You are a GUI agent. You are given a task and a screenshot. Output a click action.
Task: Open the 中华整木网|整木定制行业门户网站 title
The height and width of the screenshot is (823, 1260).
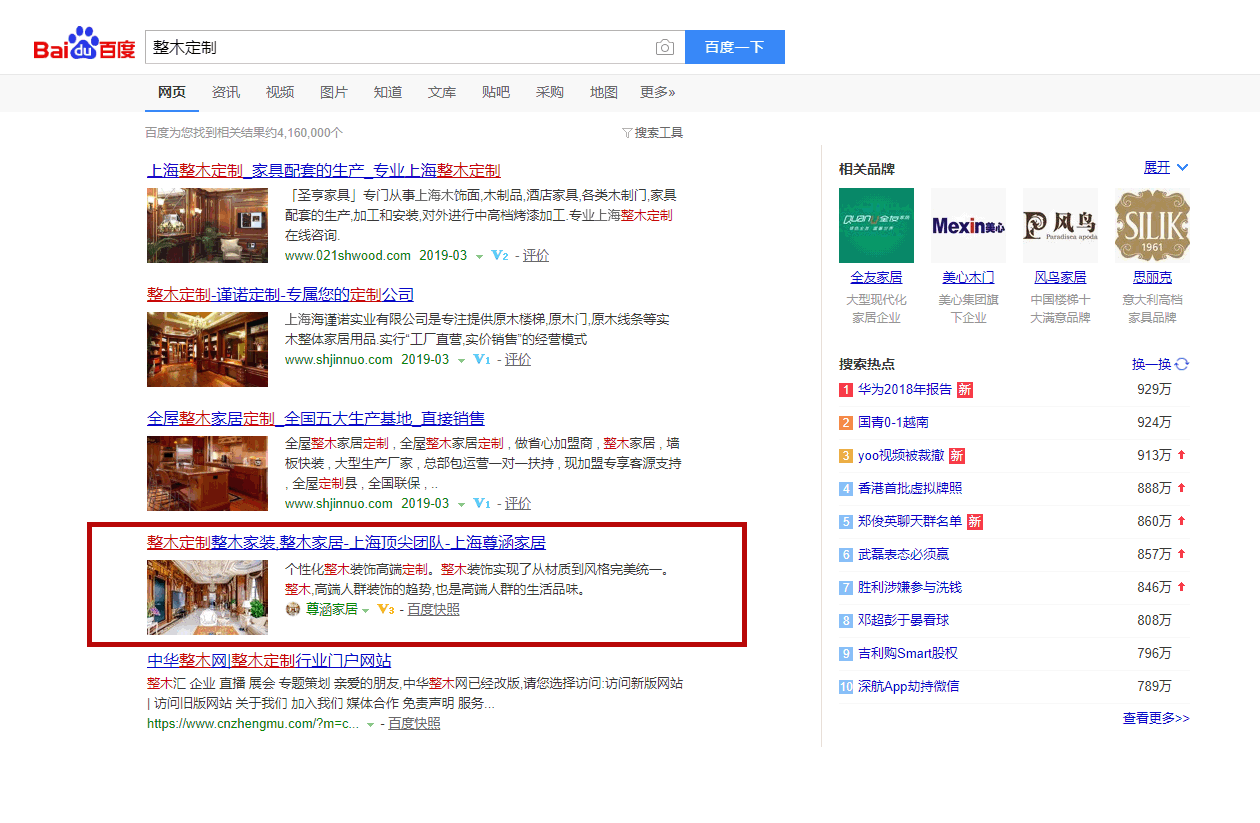(269, 660)
